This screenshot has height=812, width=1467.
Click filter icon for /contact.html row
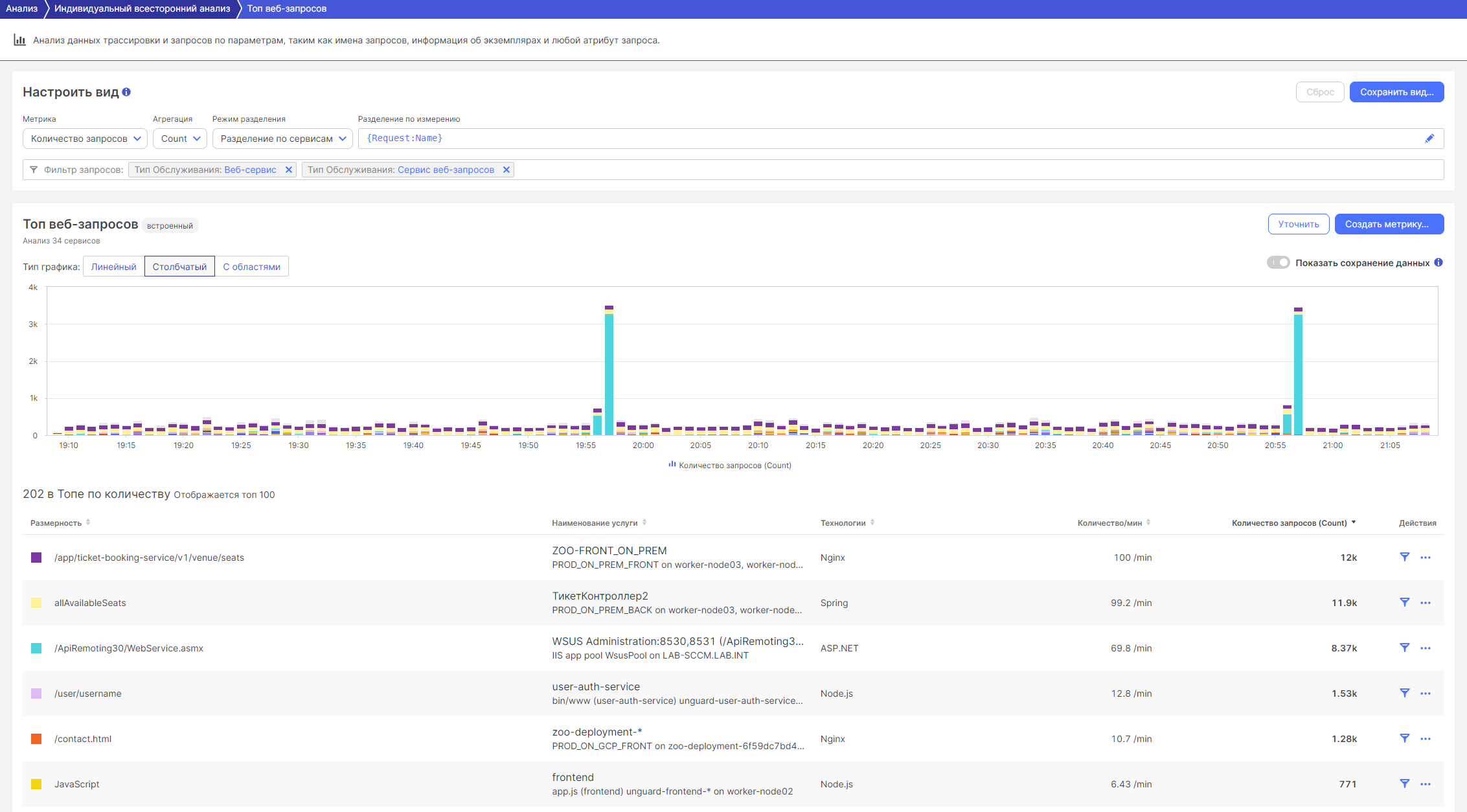(x=1404, y=739)
